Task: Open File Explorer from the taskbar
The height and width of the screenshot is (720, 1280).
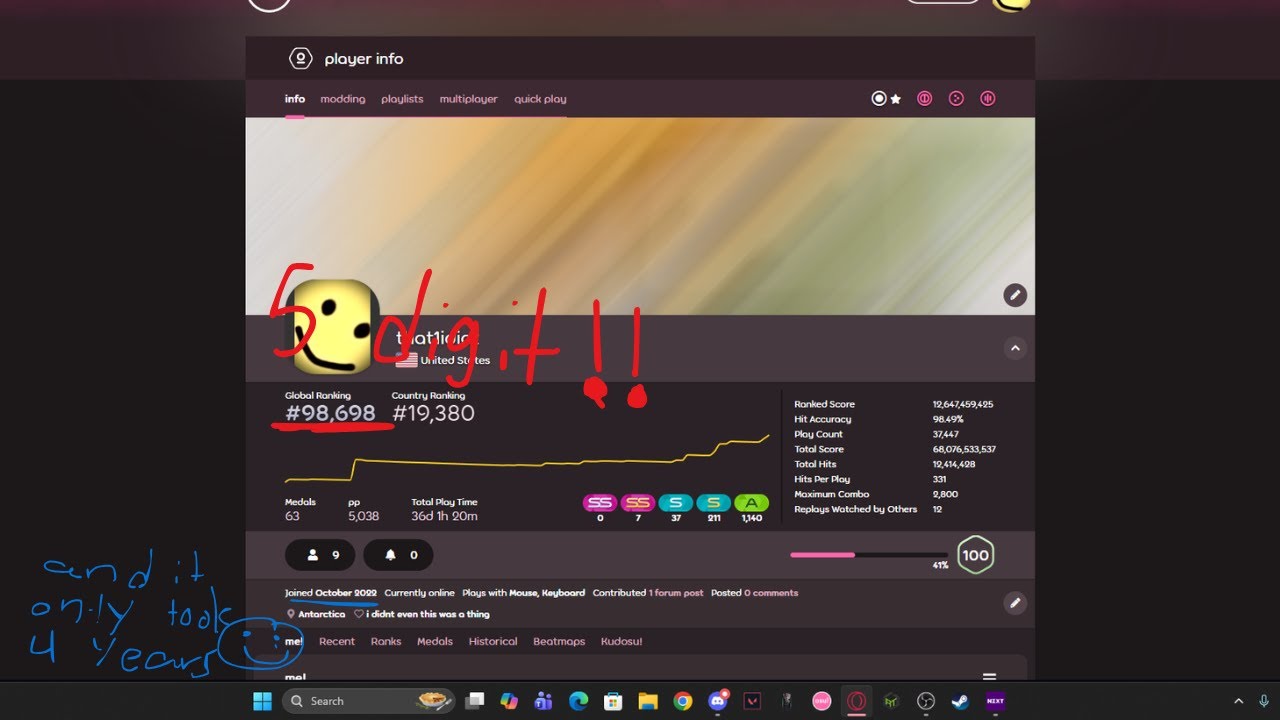Action: (648, 701)
